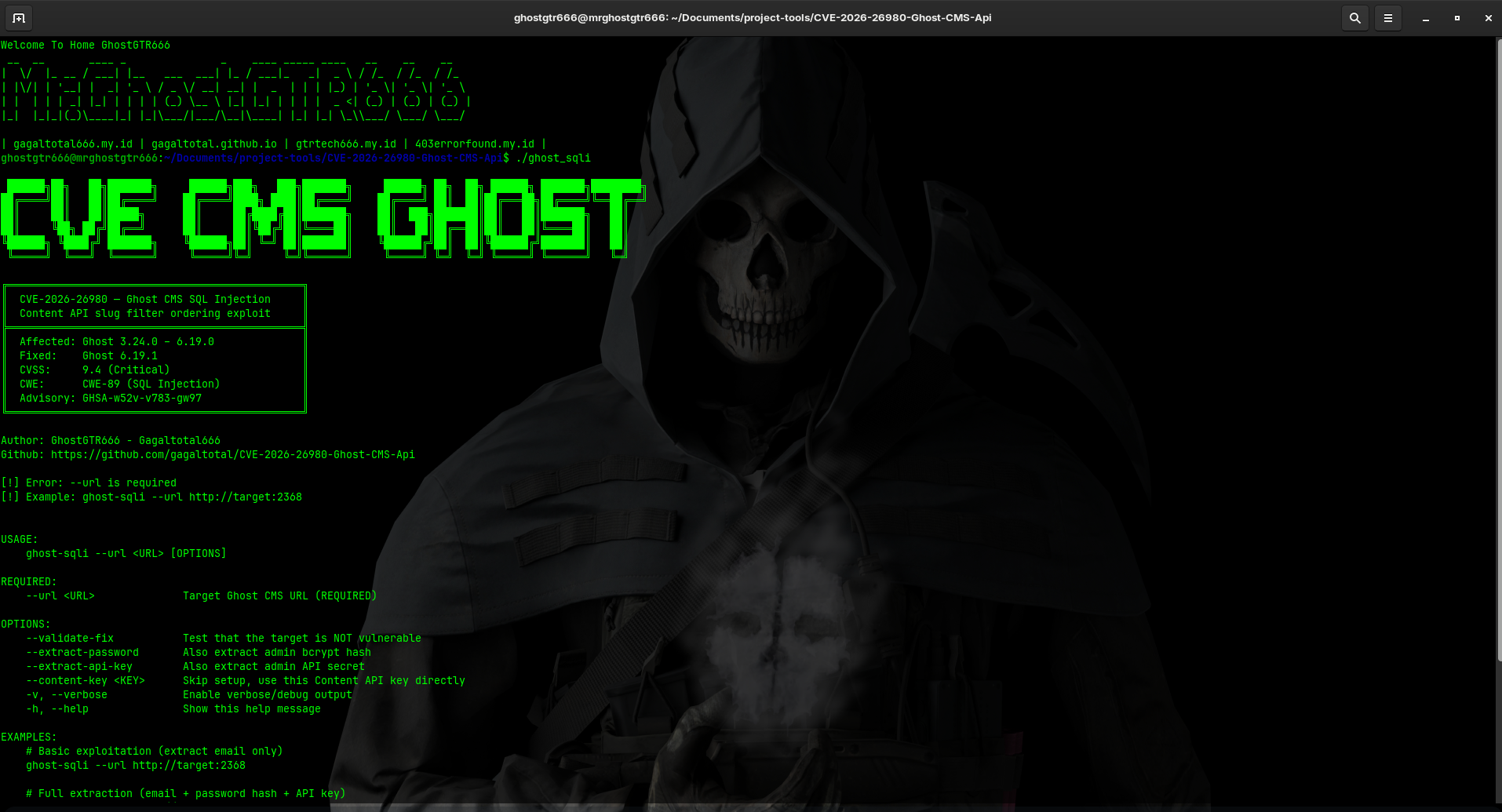Click the '# Basic exploitation (extract email only)' comment
Image resolution: width=1502 pixels, height=812 pixels.
[x=155, y=752]
